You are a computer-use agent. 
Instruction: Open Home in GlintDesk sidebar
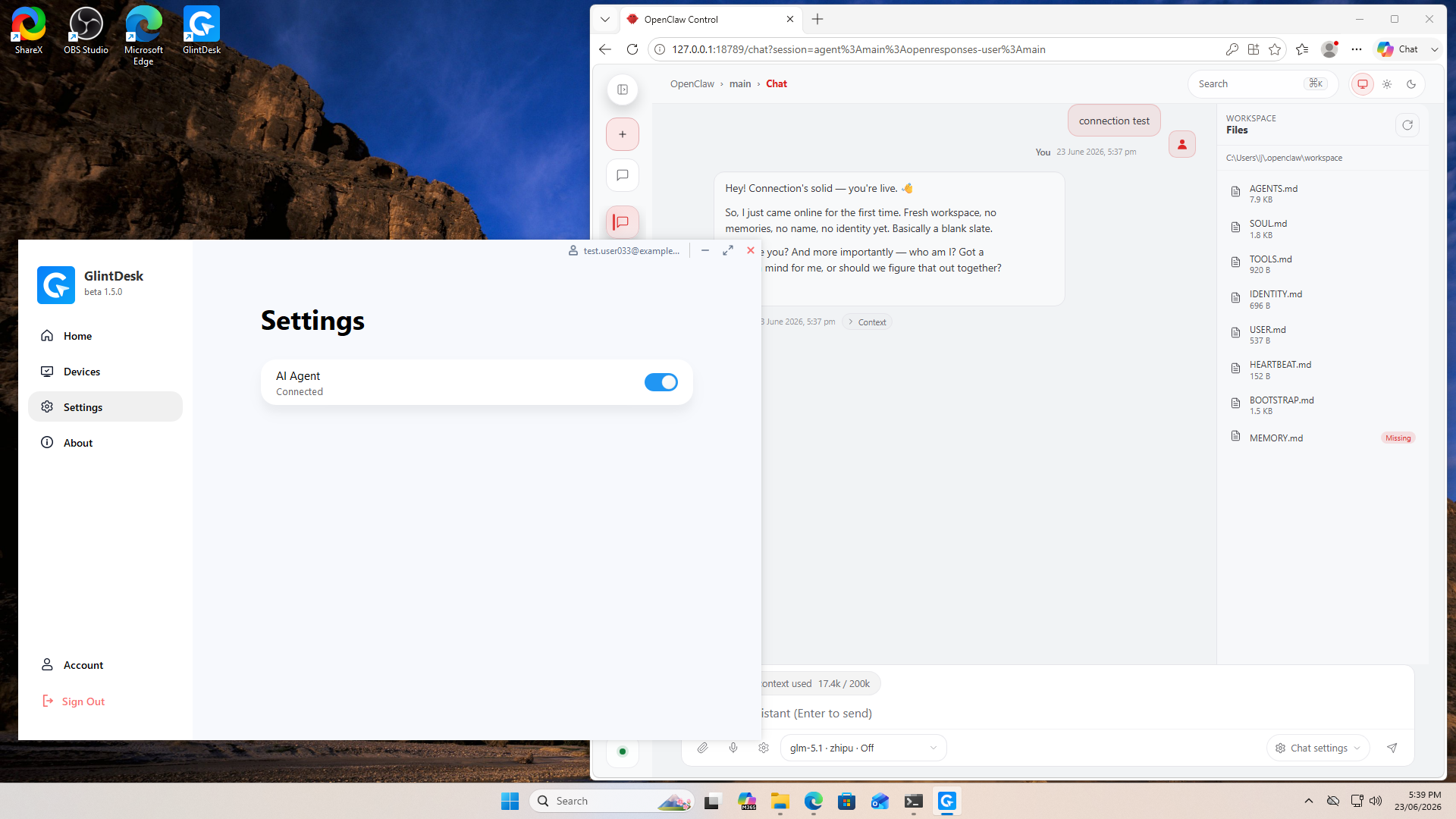coord(105,336)
